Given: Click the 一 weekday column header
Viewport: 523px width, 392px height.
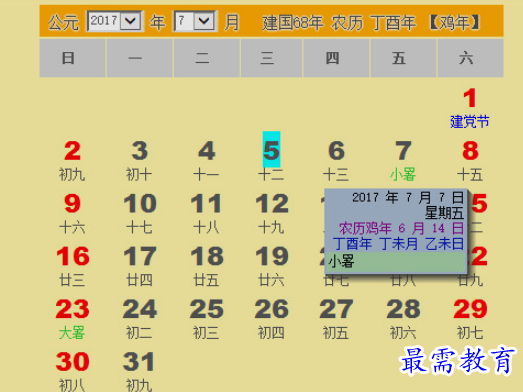Looking at the screenshot, I should (x=140, y=58).
